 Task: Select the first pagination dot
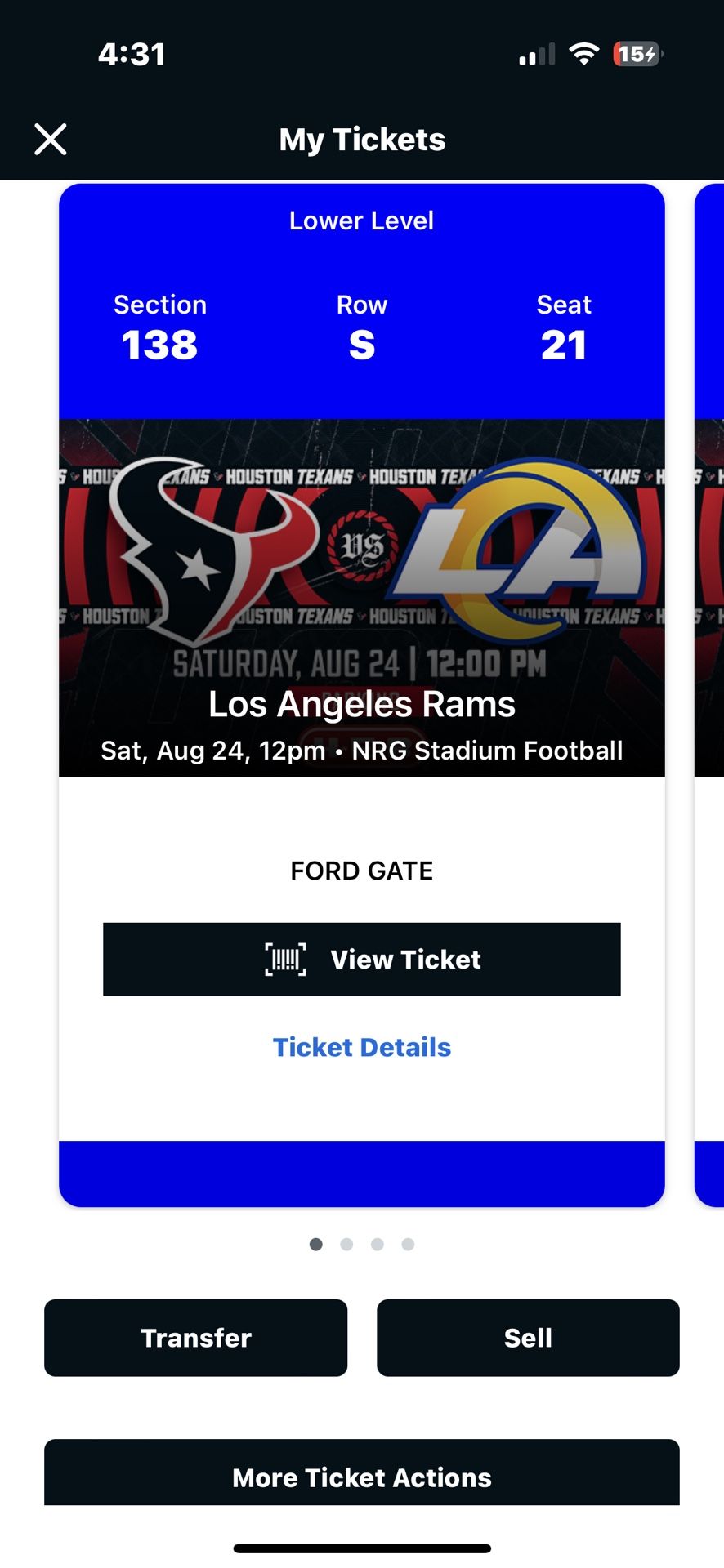pos(316,1244)
